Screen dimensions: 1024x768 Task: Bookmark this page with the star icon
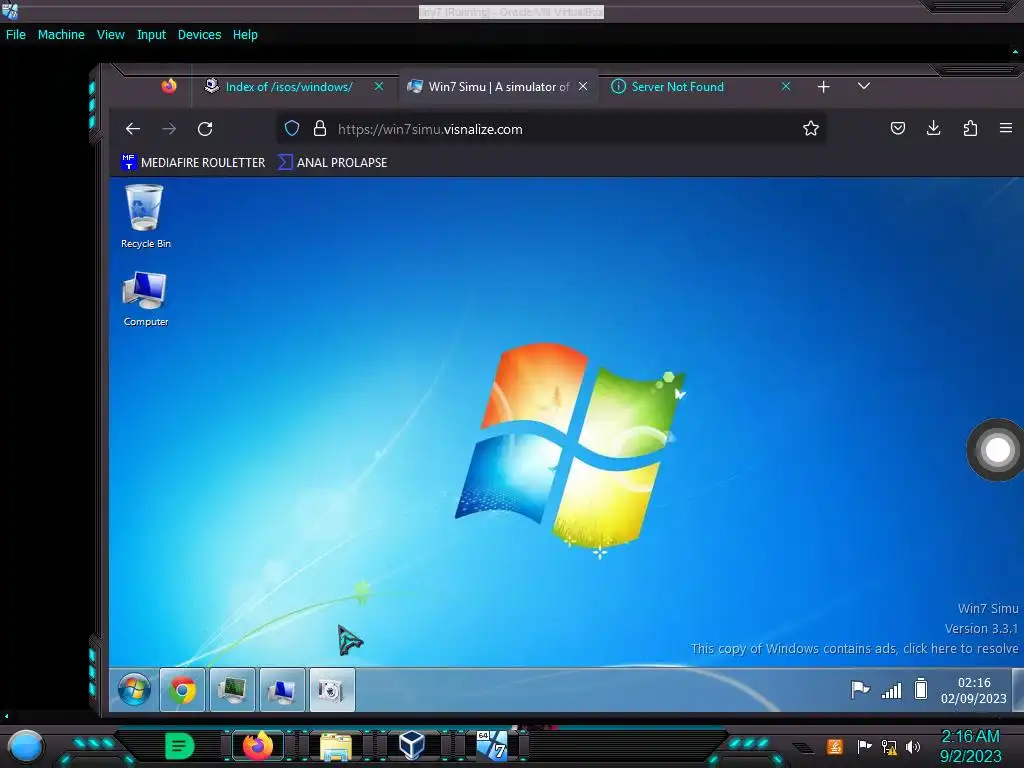coord(811,129)
